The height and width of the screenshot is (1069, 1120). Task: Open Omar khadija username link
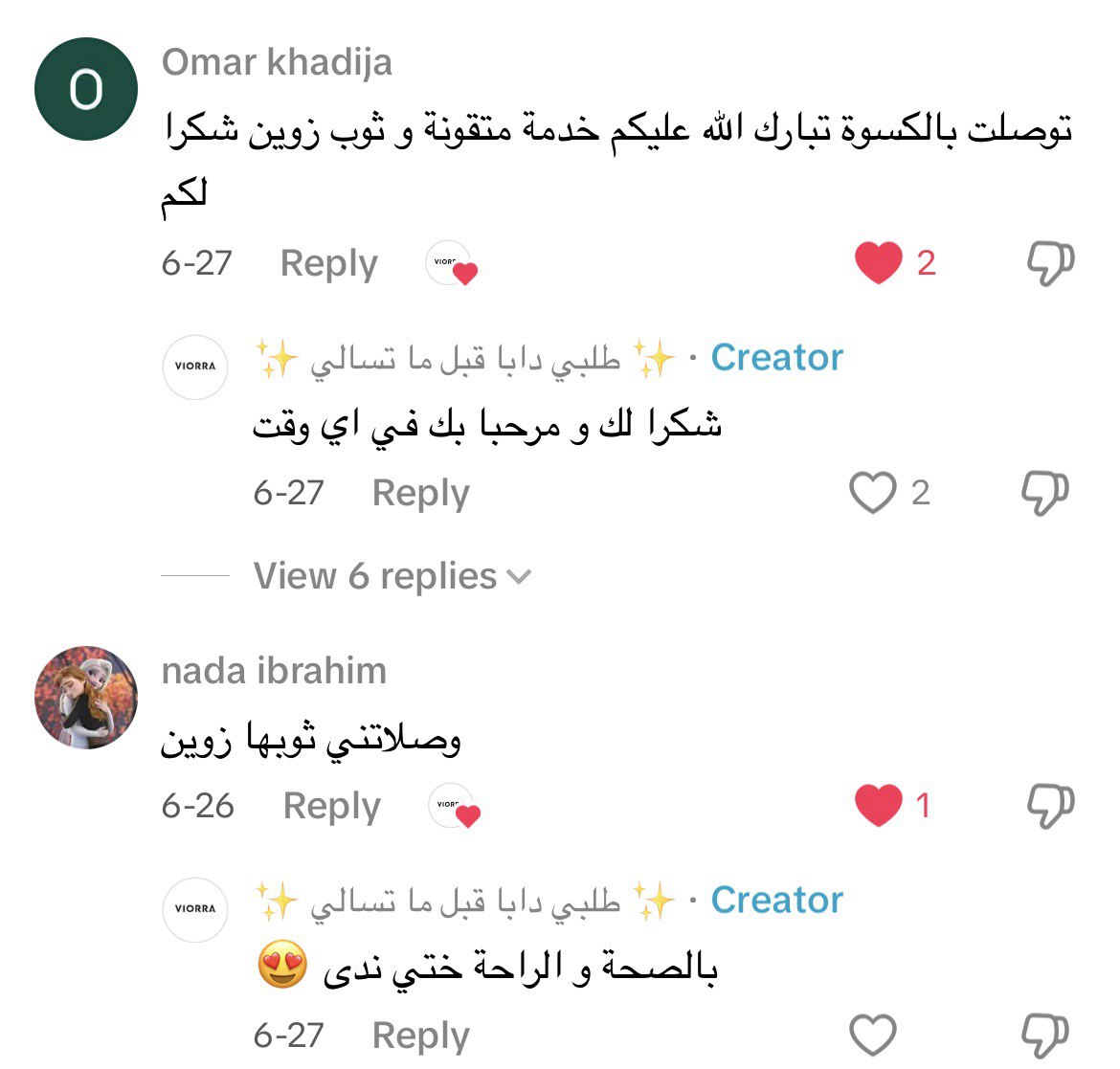277,62
